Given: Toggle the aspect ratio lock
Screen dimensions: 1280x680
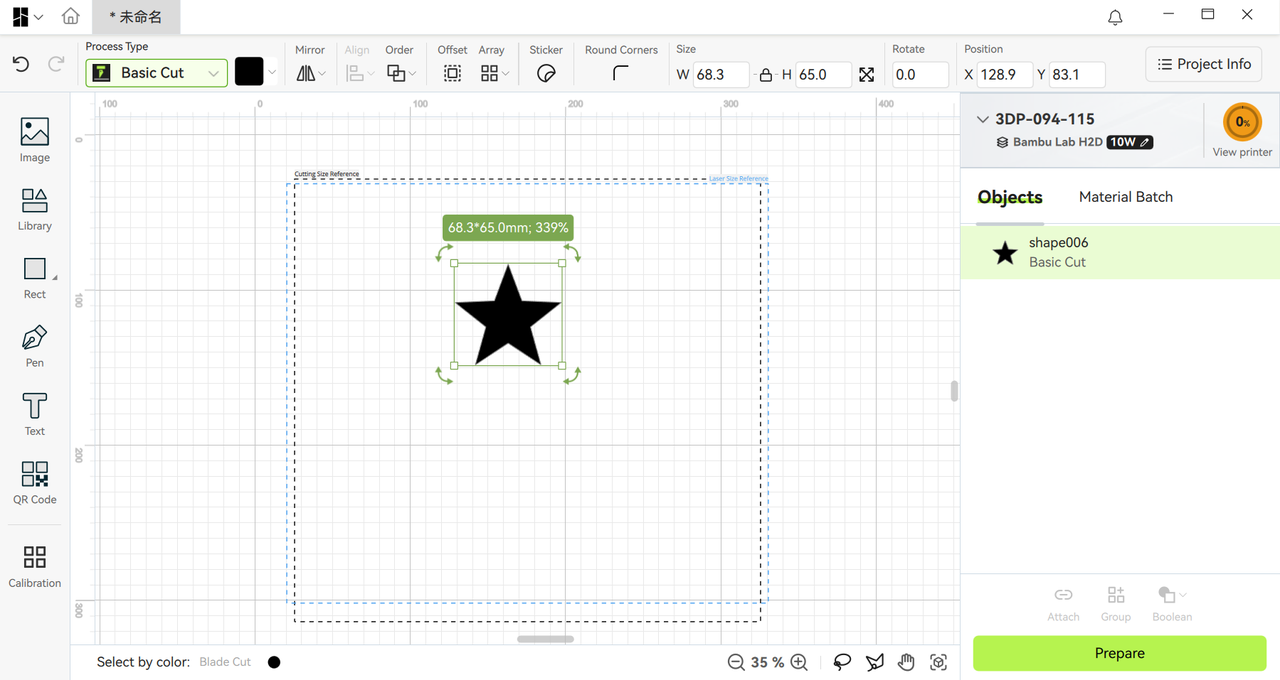Looking at the screenshot, I should (766, 75).
